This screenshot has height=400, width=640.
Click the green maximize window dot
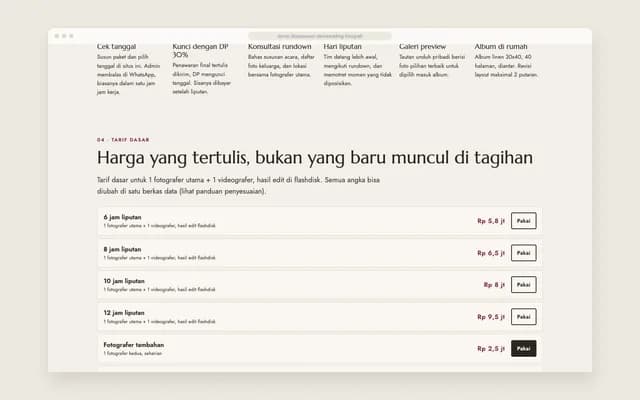(71, 36)
